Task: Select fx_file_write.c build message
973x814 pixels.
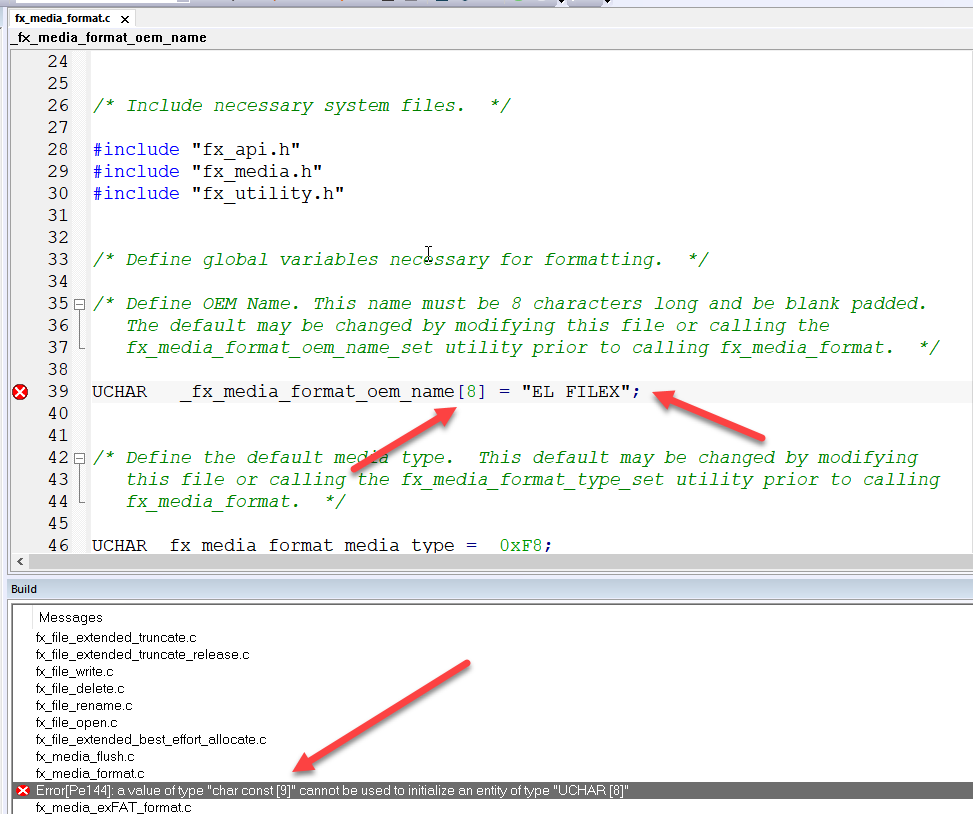Action: (x=74, y=671)
